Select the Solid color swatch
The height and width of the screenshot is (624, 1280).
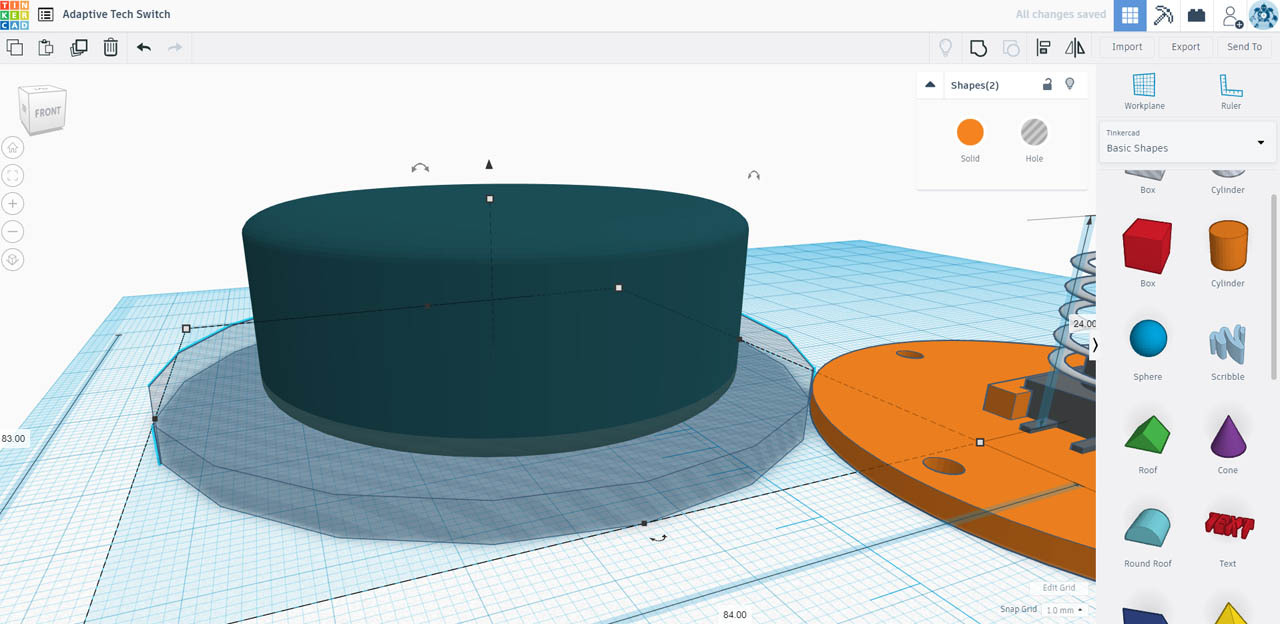pos(970,131)
